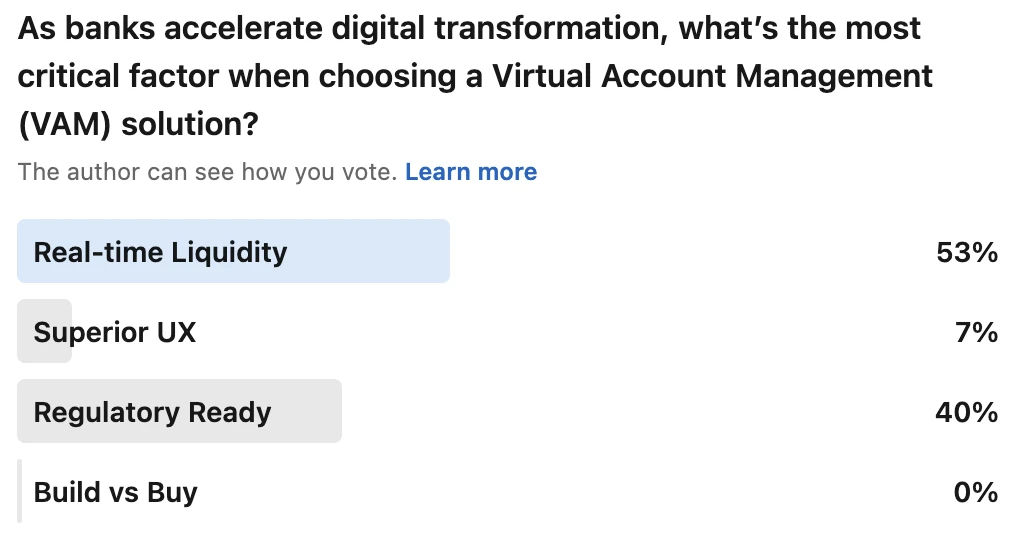Select the "Real-time Liquidity" poll option label

click(x=160, y=252)
